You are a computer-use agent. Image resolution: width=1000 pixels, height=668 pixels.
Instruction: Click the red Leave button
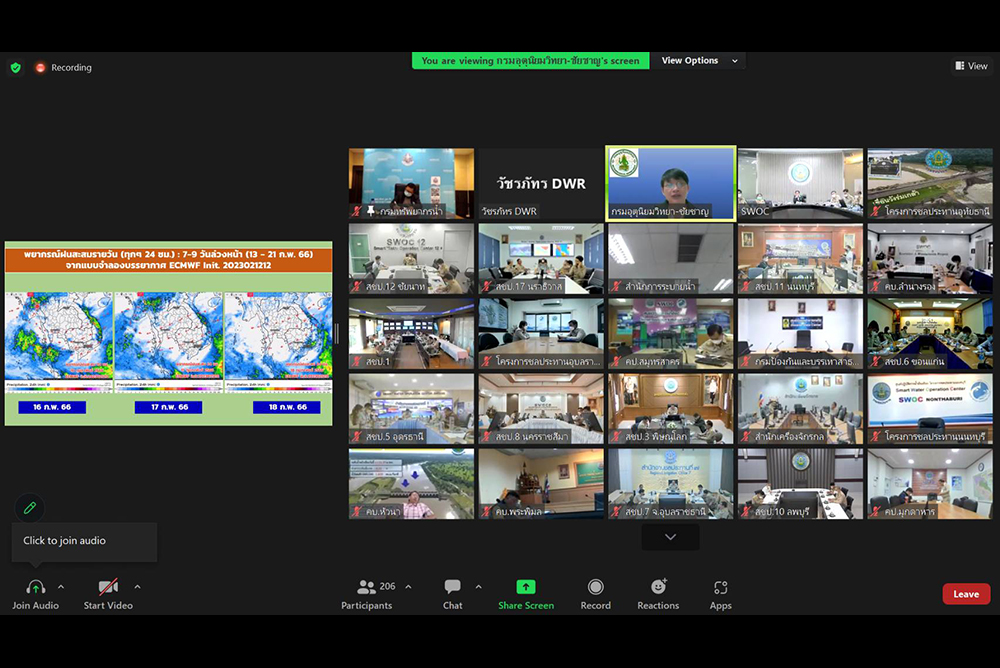966,594
